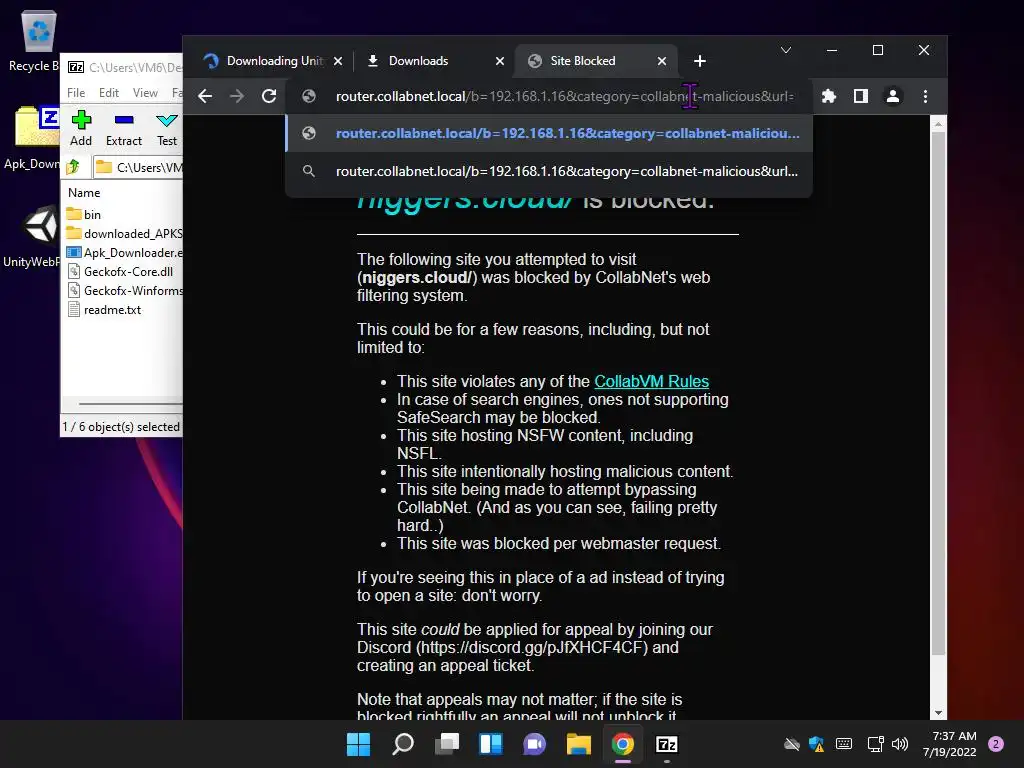This screenshot has width=1024, height=768.
Task: Close the Downloads tab
Action: pos(500,61)
